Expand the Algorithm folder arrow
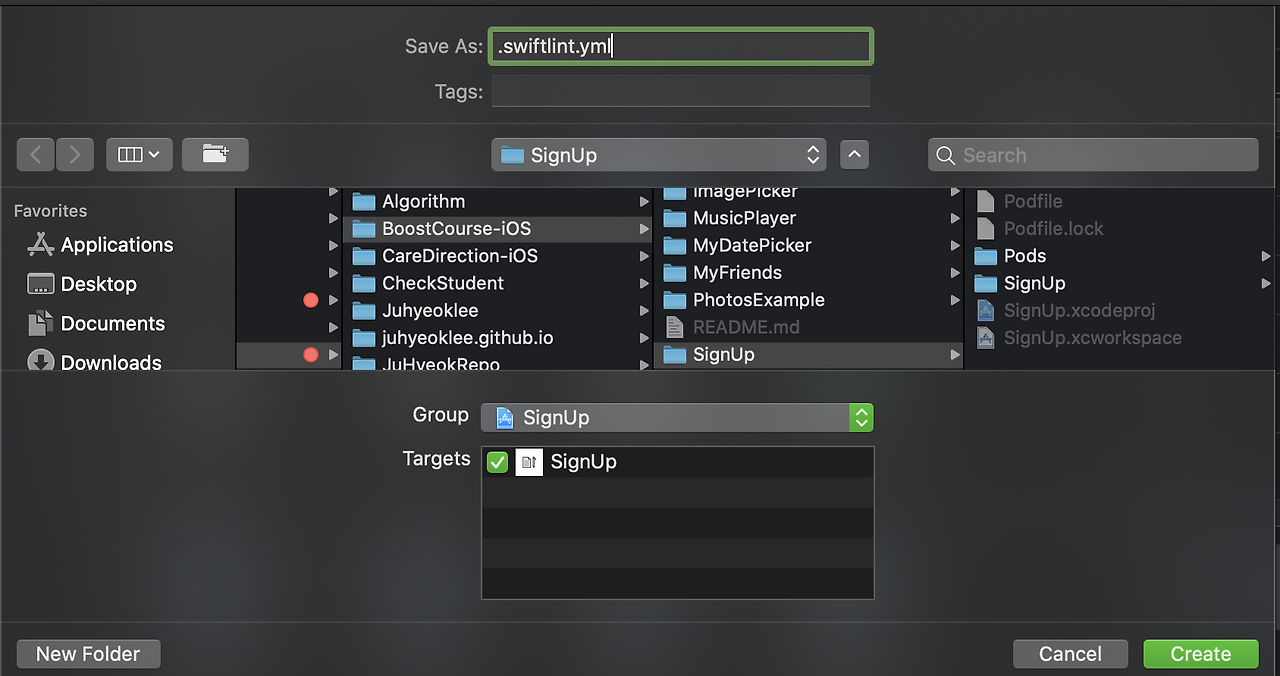 click(644, 202)
